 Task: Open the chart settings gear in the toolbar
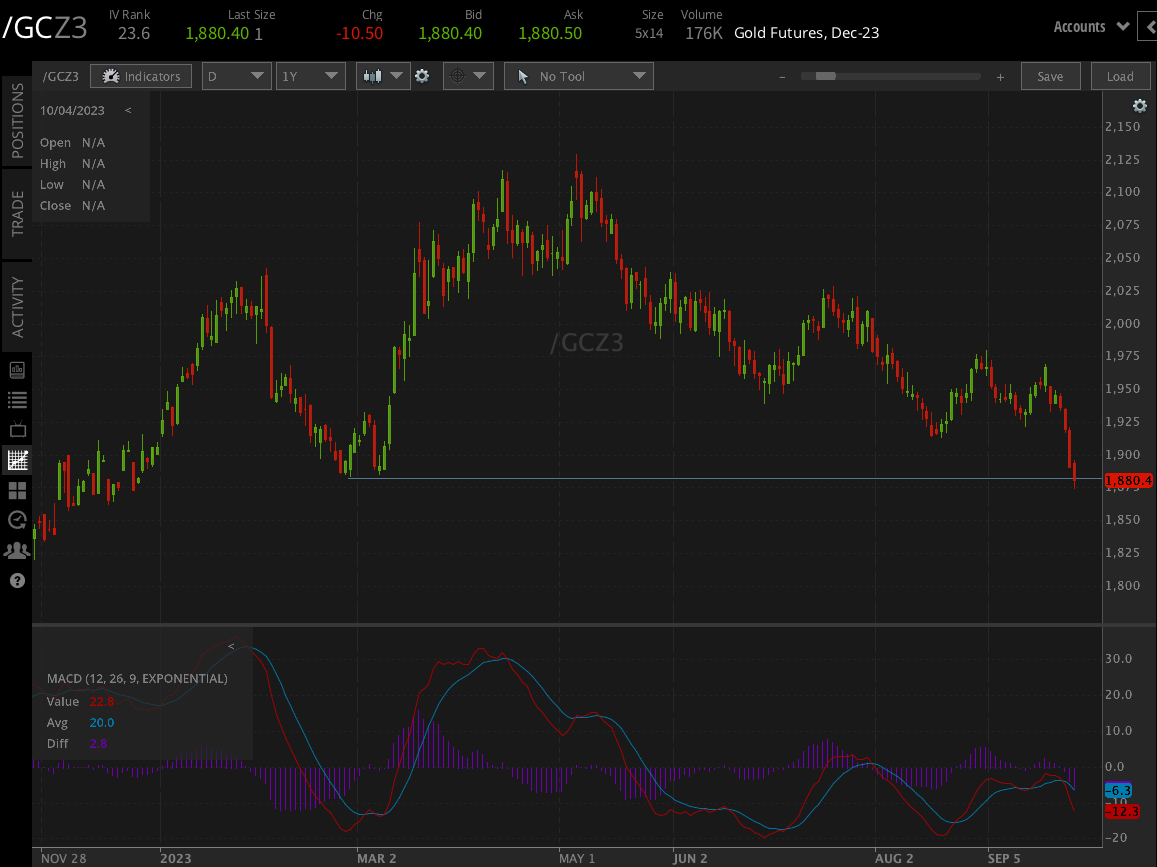423,75
